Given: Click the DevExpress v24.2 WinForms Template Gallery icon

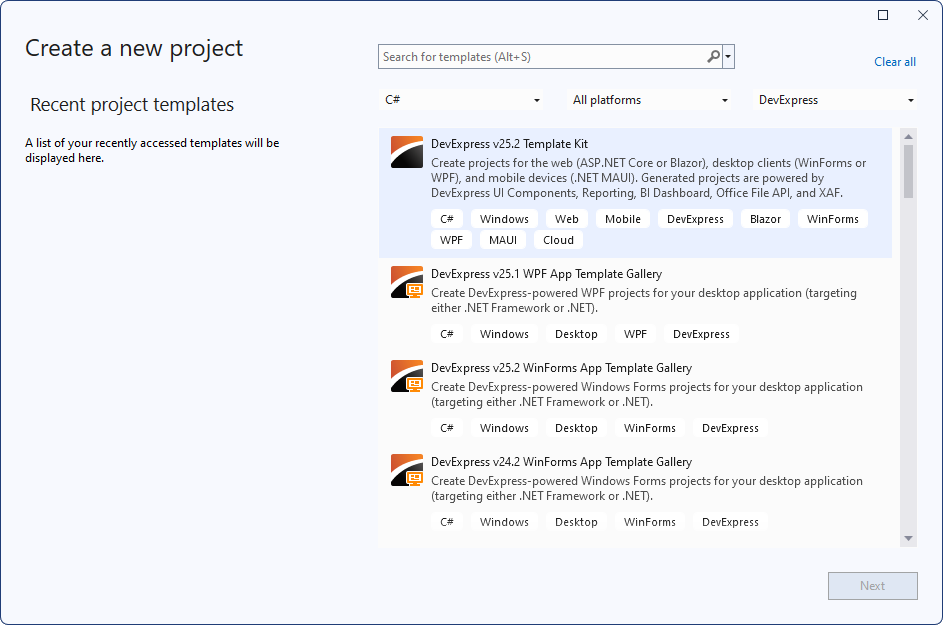Looking at the screenshot, I should tap(406, 470).
